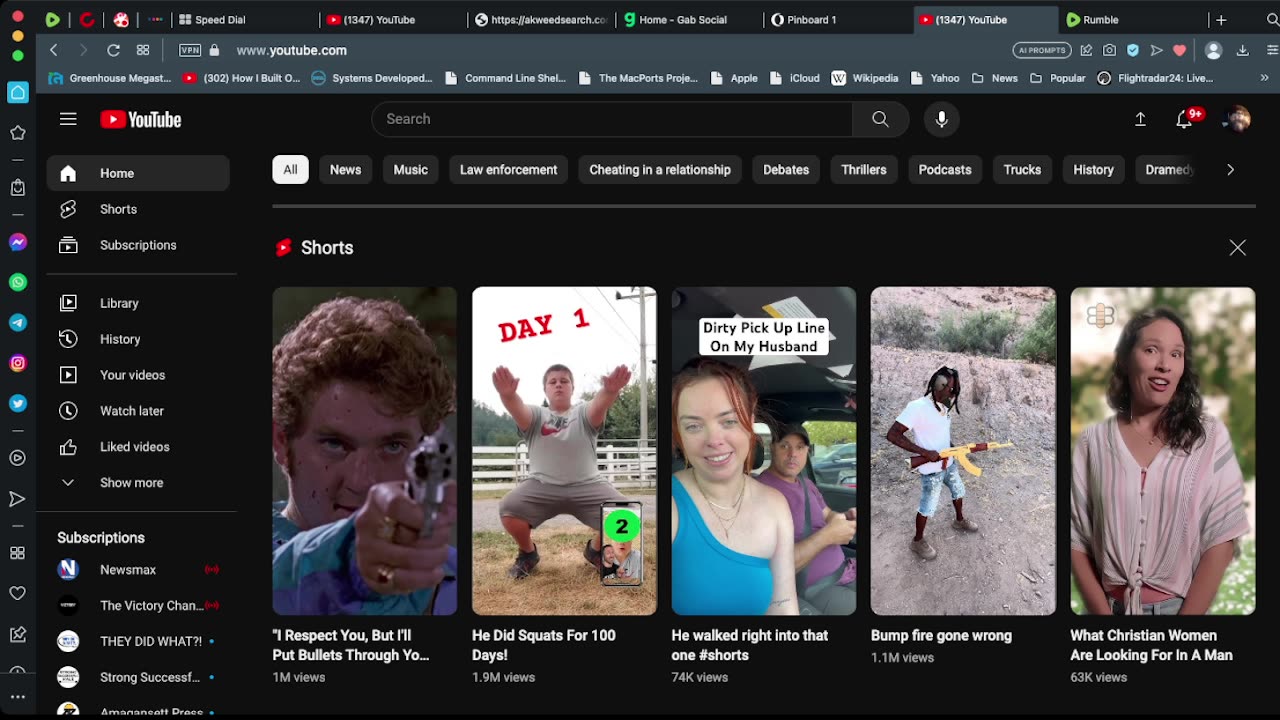Click Opera sidebar home icon
1280x720 pixels.
18,92
